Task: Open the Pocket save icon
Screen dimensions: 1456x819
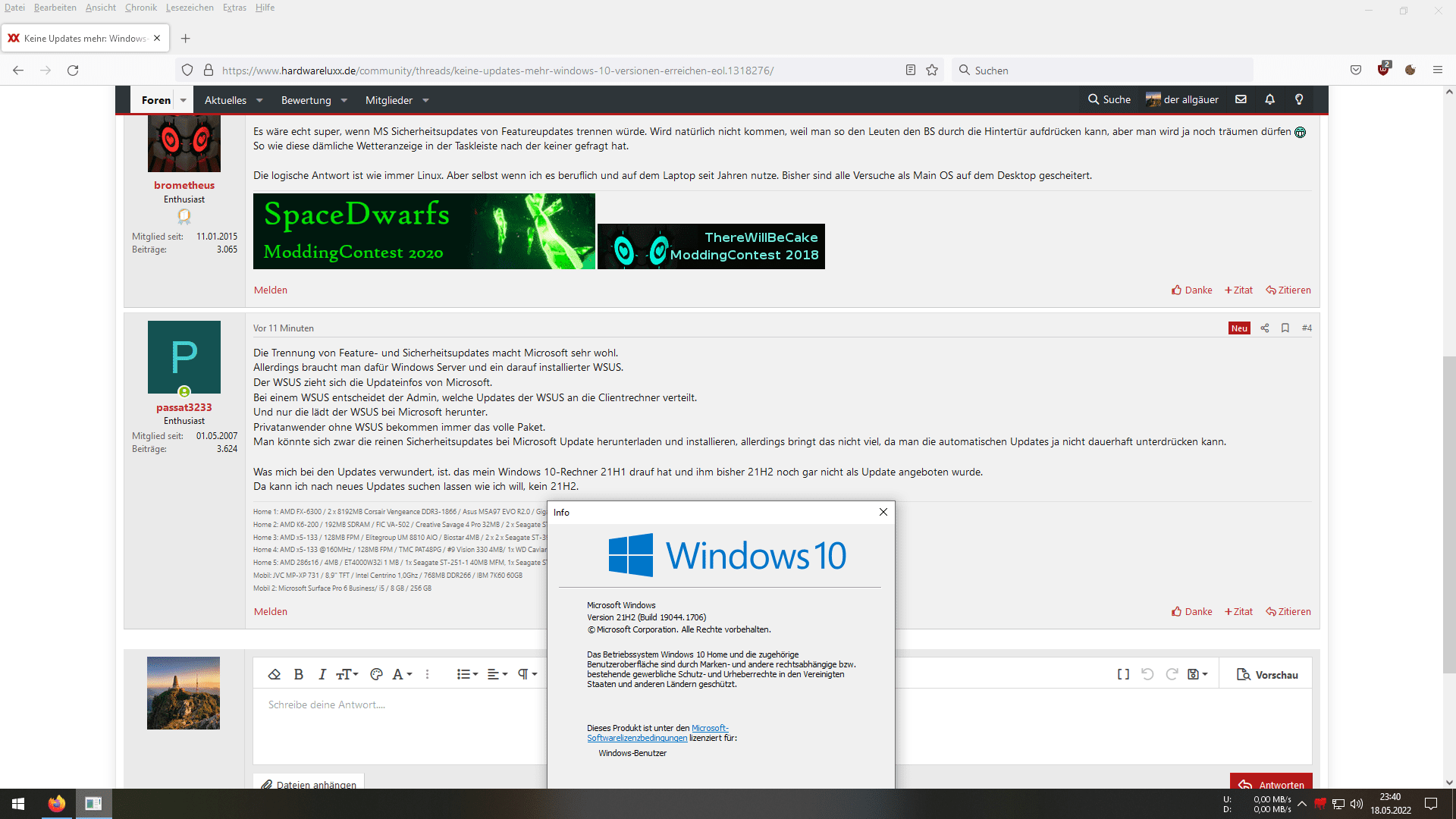Action: click(x=1356, y=70)
